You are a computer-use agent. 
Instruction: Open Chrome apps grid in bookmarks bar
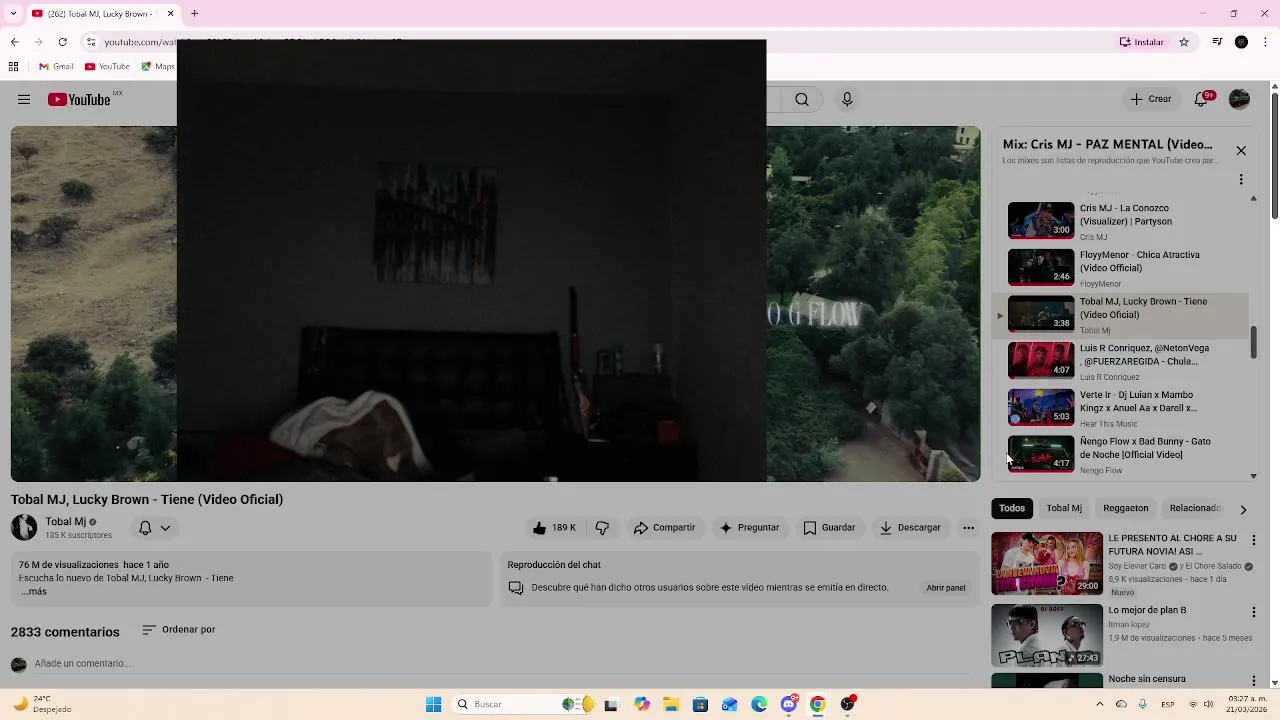(x=13, y=67)
